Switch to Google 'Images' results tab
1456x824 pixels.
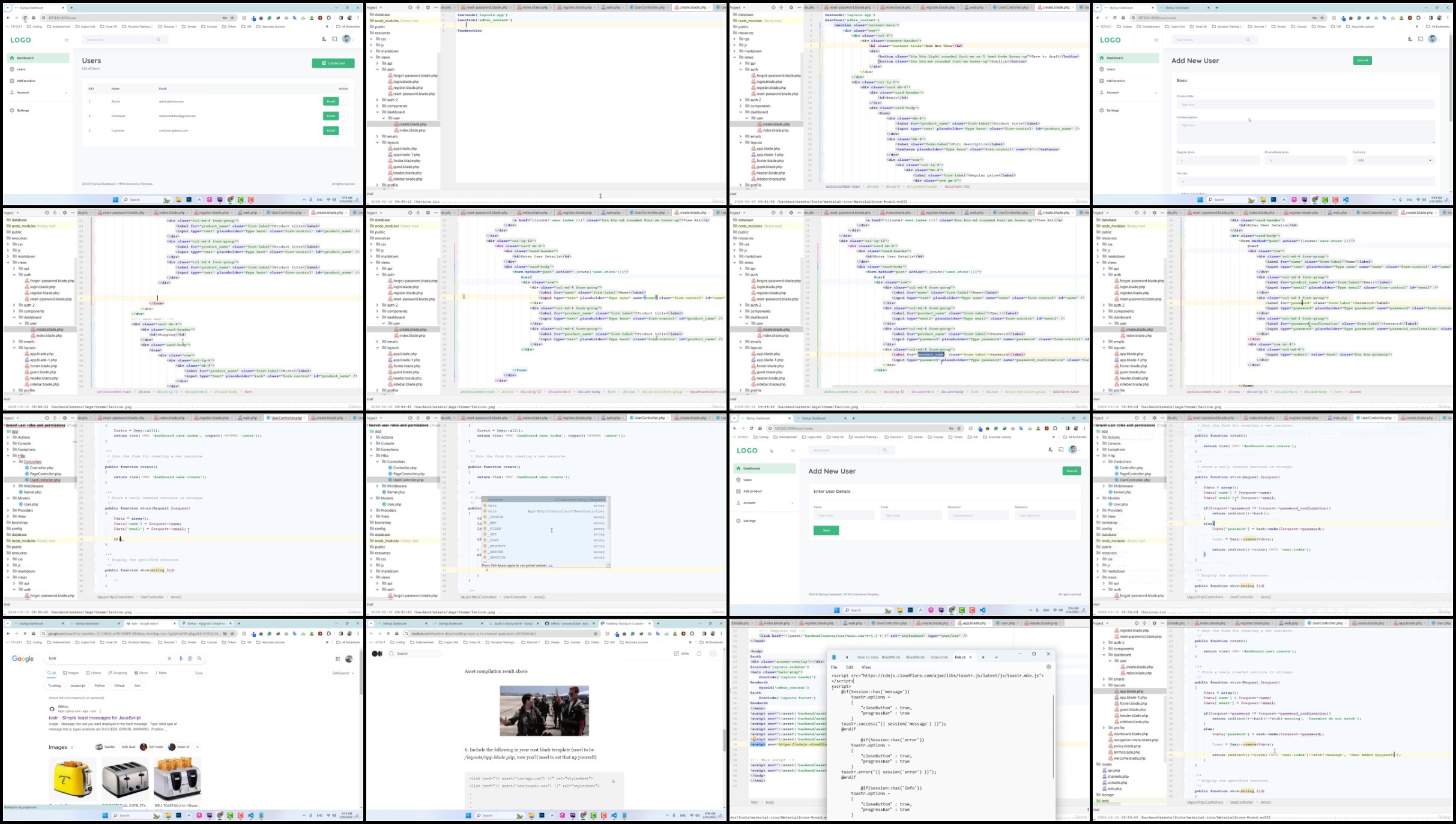71,673
